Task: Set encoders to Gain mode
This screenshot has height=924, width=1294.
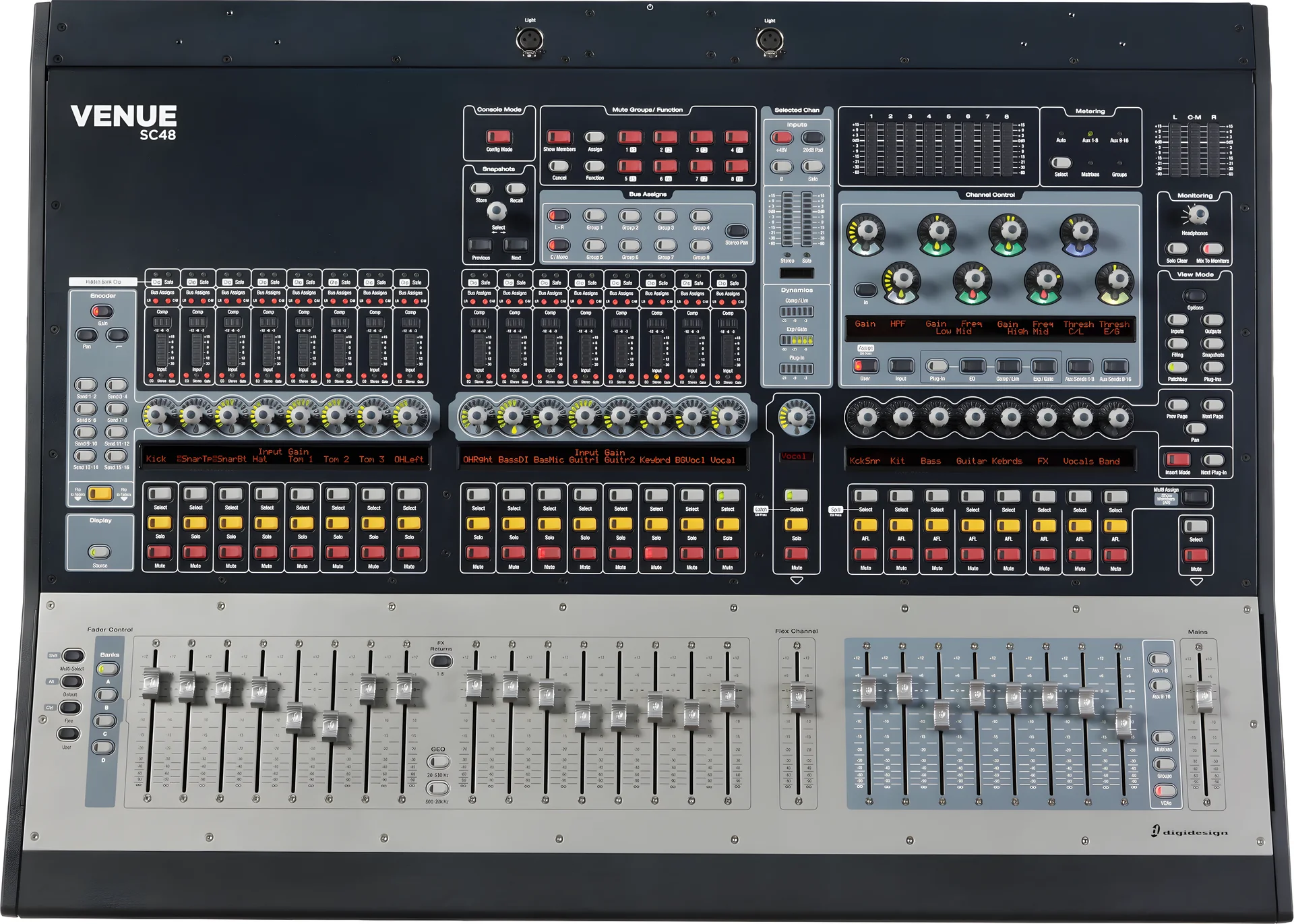Action: coord(102,311)
